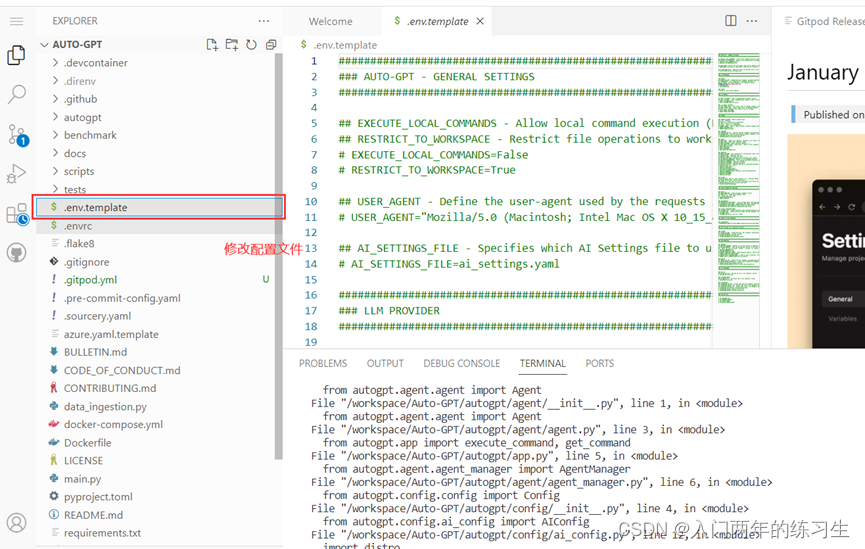Click line 7 EXECUTE_LOCAL_COMMANDS=False
Screen dimensions: 865x549
coord(434,154)
